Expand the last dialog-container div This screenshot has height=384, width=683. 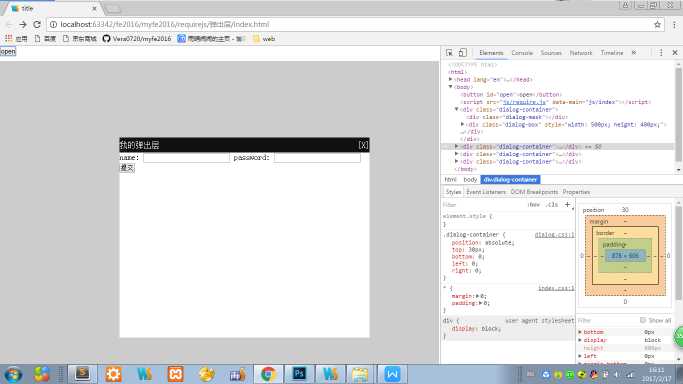coord(456,162)
